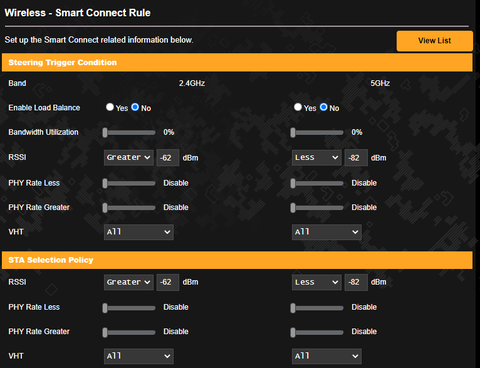Viewport: 480px width, 368px height.
Task: Click 2.4GHz Bandwidth Utilization slider
Action: [129, 133]
